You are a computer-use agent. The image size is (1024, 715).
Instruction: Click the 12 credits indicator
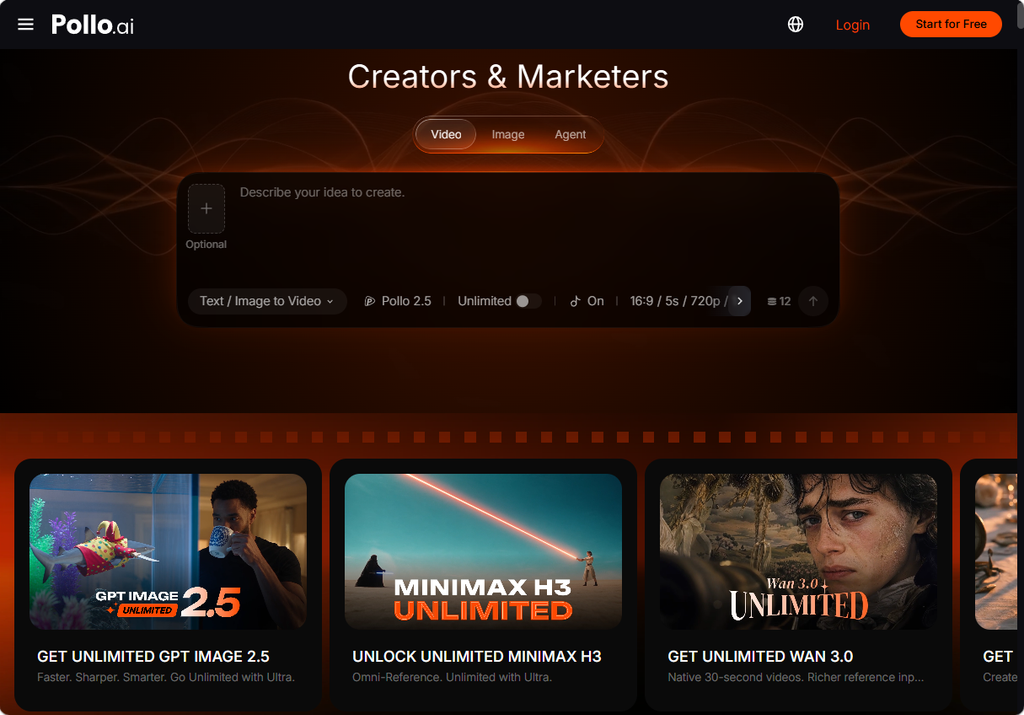(778, 301)
